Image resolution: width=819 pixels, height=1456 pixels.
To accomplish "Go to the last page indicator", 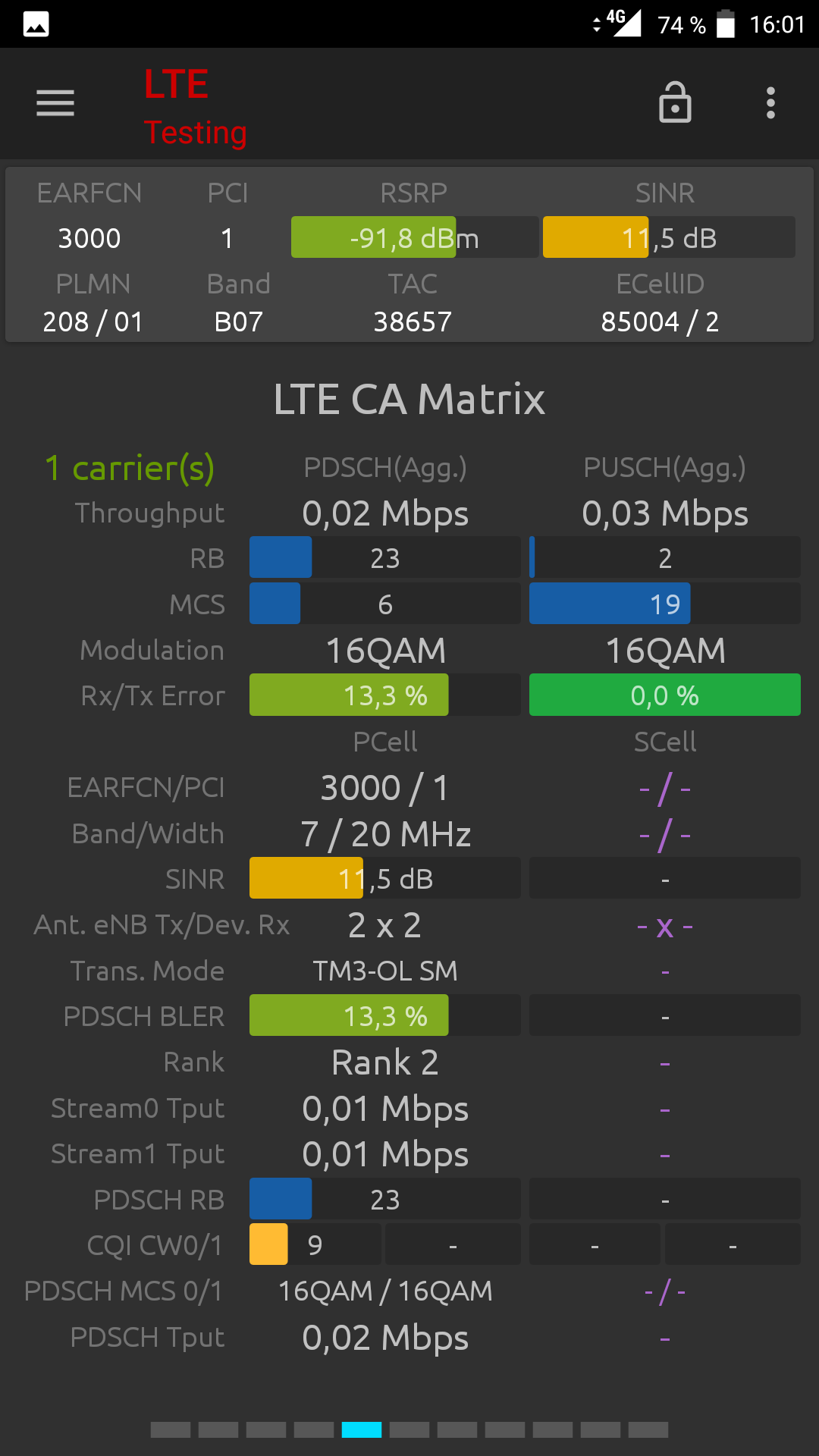I will point(648,1429).
